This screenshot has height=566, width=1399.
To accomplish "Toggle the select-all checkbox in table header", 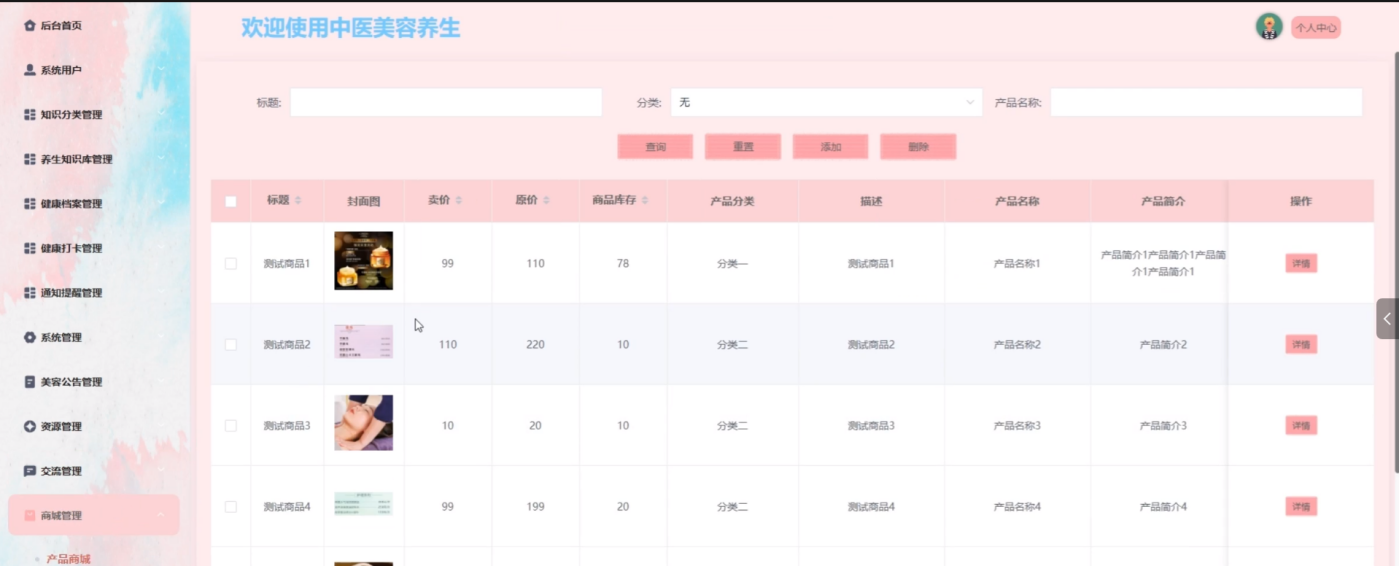I will coord(231,201).
